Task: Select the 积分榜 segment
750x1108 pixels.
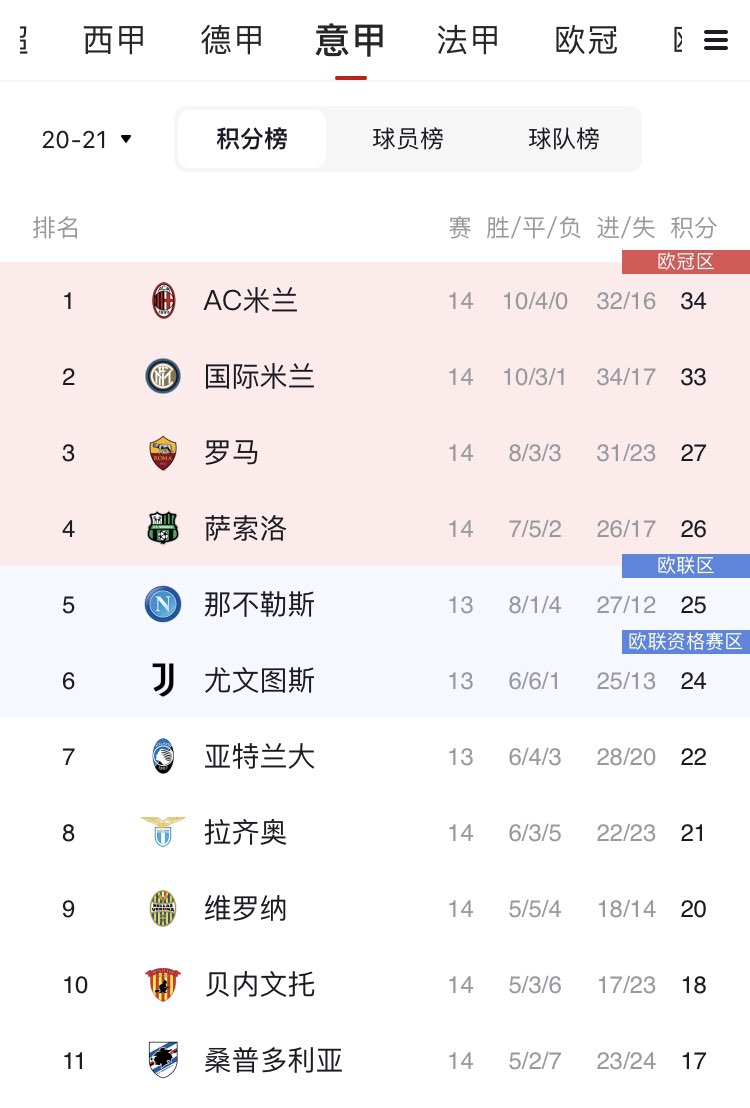Action: pos(252,139)
